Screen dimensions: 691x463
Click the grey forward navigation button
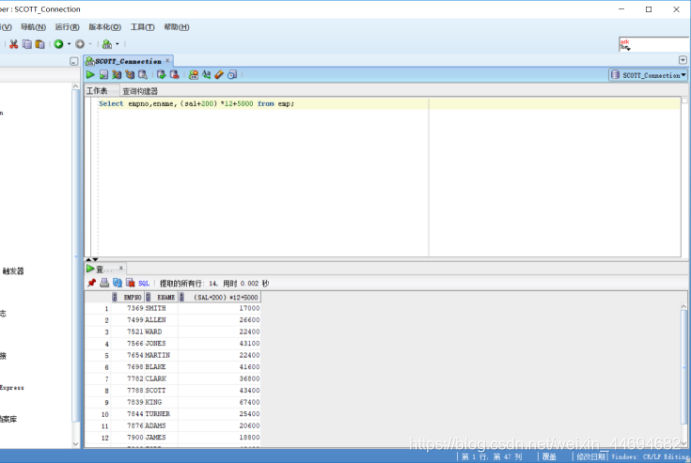click(80, 44)
